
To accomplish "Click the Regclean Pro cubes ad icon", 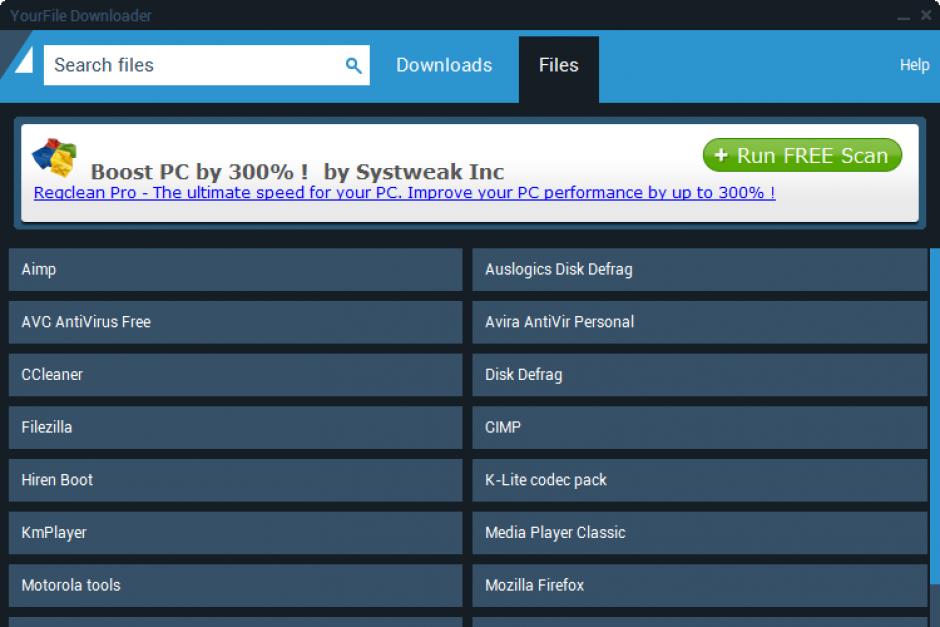I will pyautogui.click(x=55, y=157).
